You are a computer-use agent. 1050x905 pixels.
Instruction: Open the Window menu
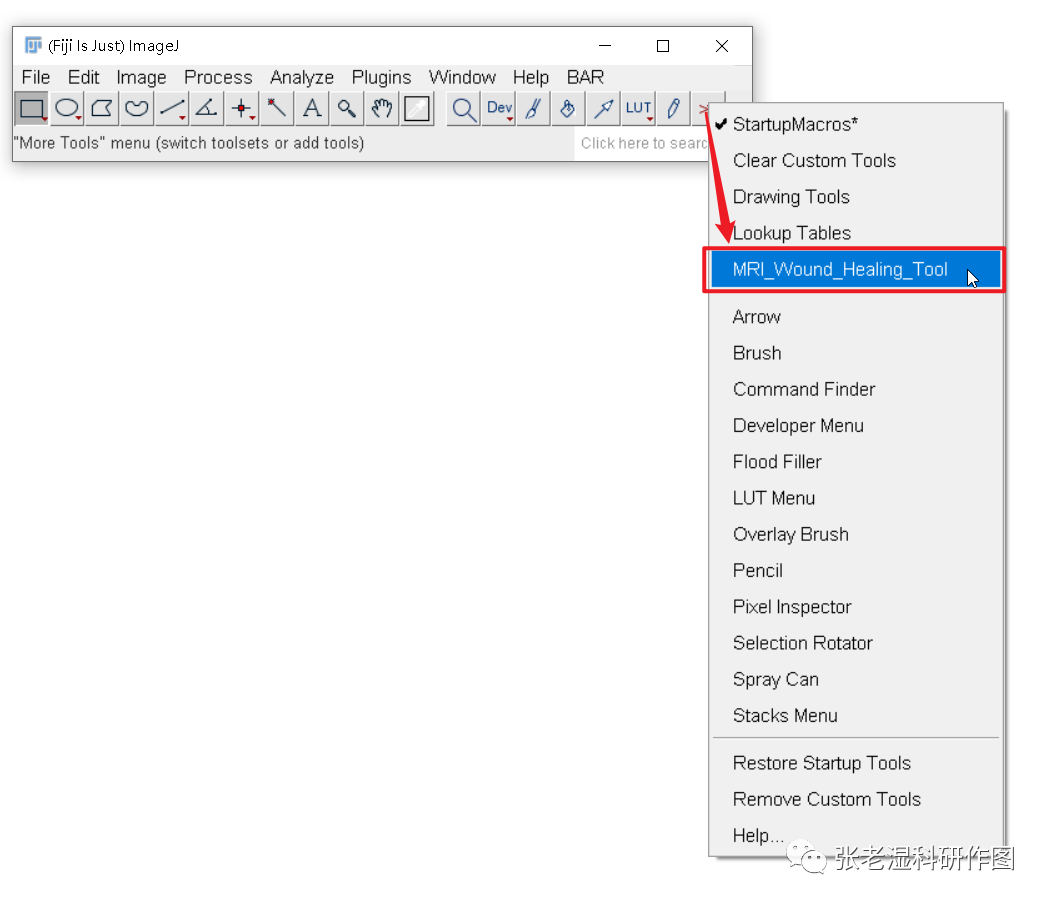[x=462, y=77]
